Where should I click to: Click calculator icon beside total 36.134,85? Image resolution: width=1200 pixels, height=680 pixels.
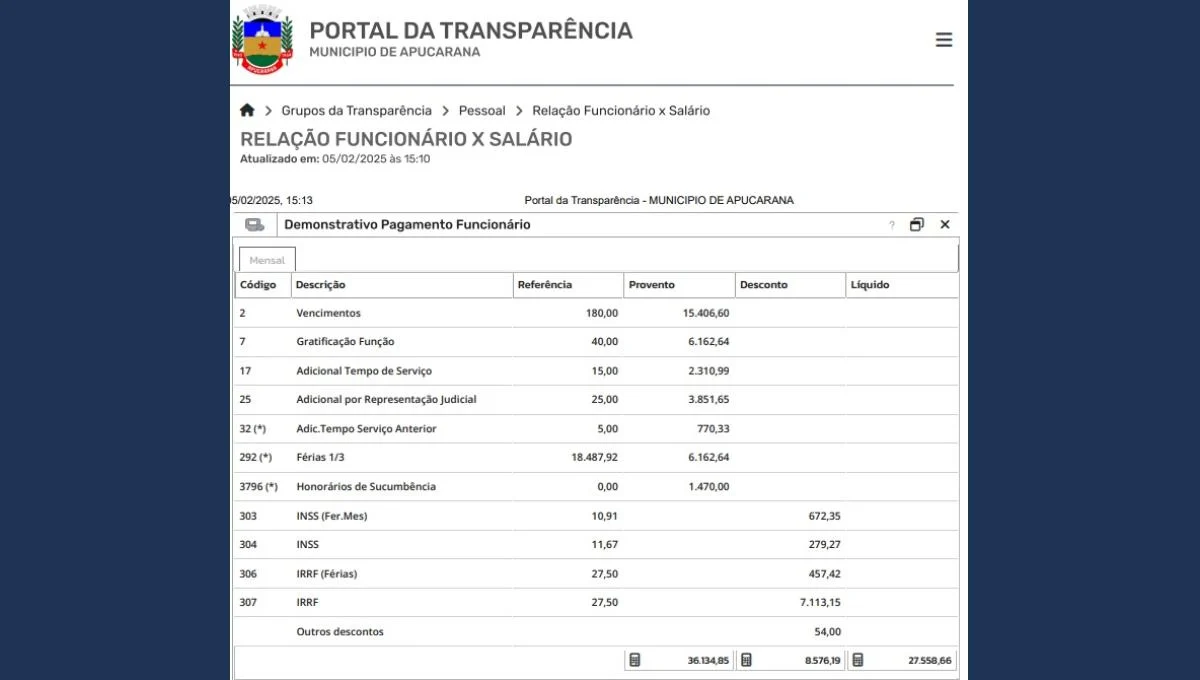(635, 660)
